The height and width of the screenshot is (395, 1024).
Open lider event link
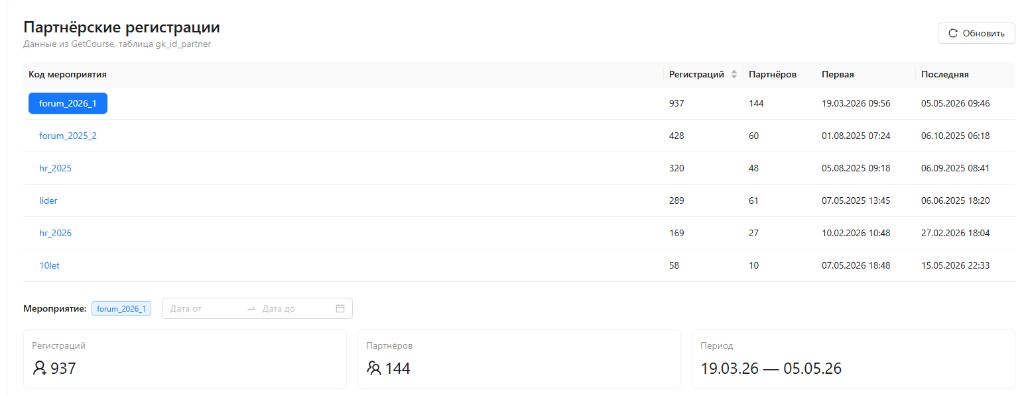pyautogui.click(x=48, y=200)
